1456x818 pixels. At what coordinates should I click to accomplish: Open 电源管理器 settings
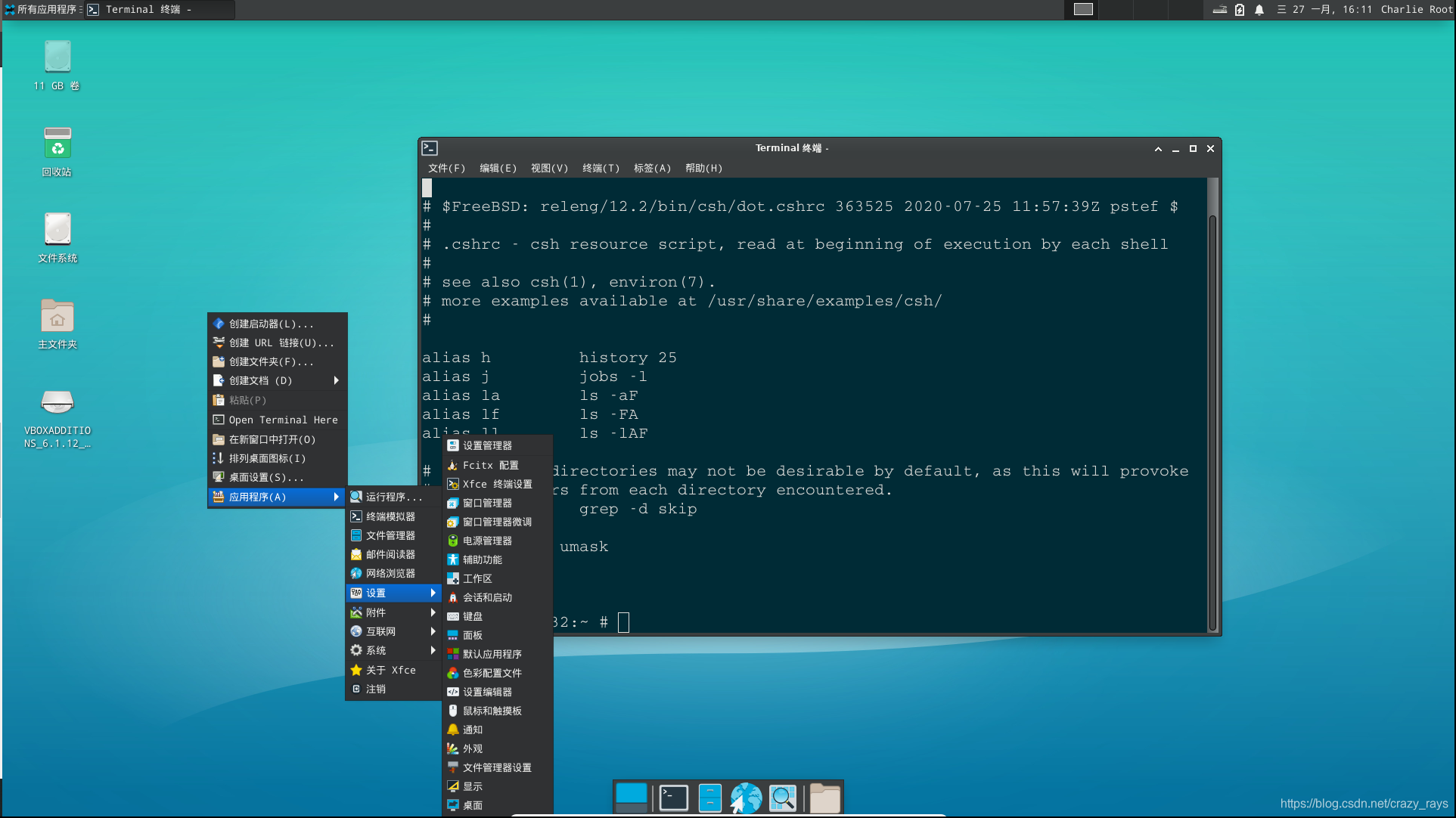[497, 541]
